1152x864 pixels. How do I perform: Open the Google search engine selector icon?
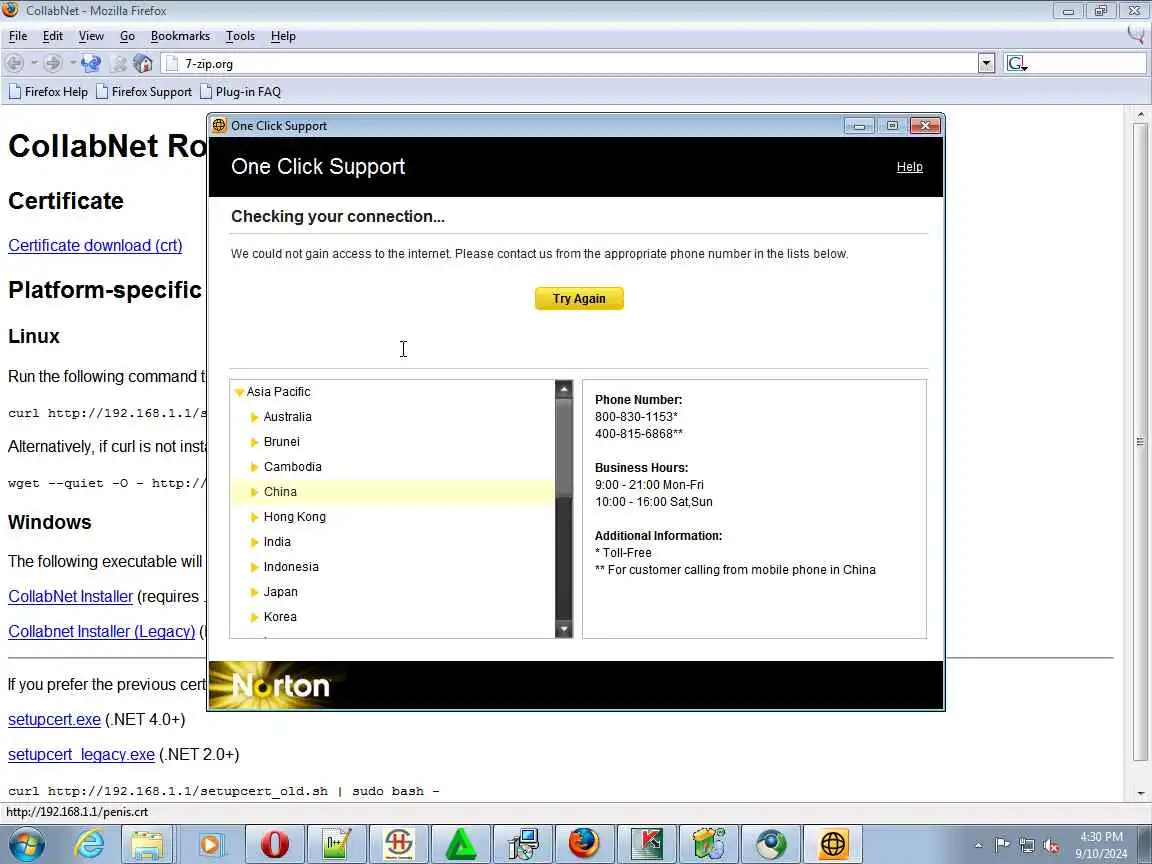point(1017,64)
